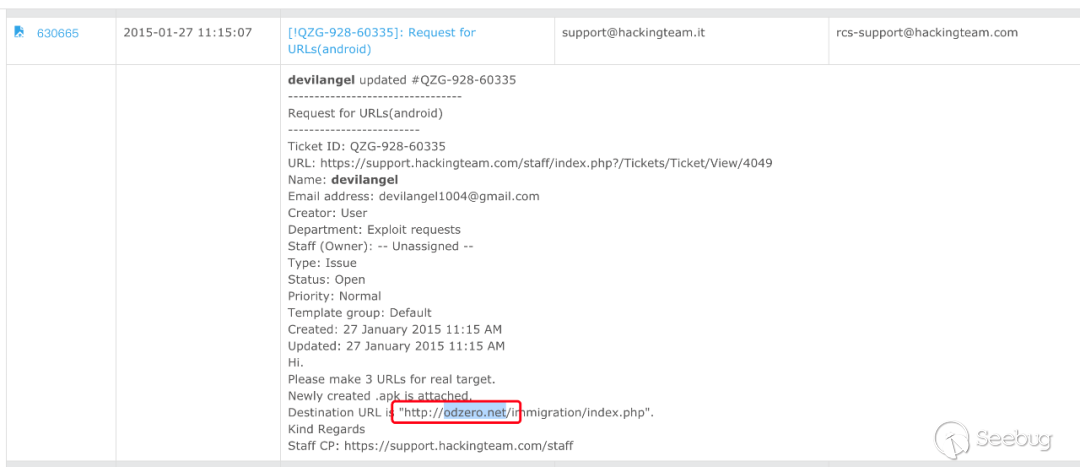Click 'Status: Open' line
Image resolution: width=1080 pixels, height=467 pixels.
click(x=326, y=280)
